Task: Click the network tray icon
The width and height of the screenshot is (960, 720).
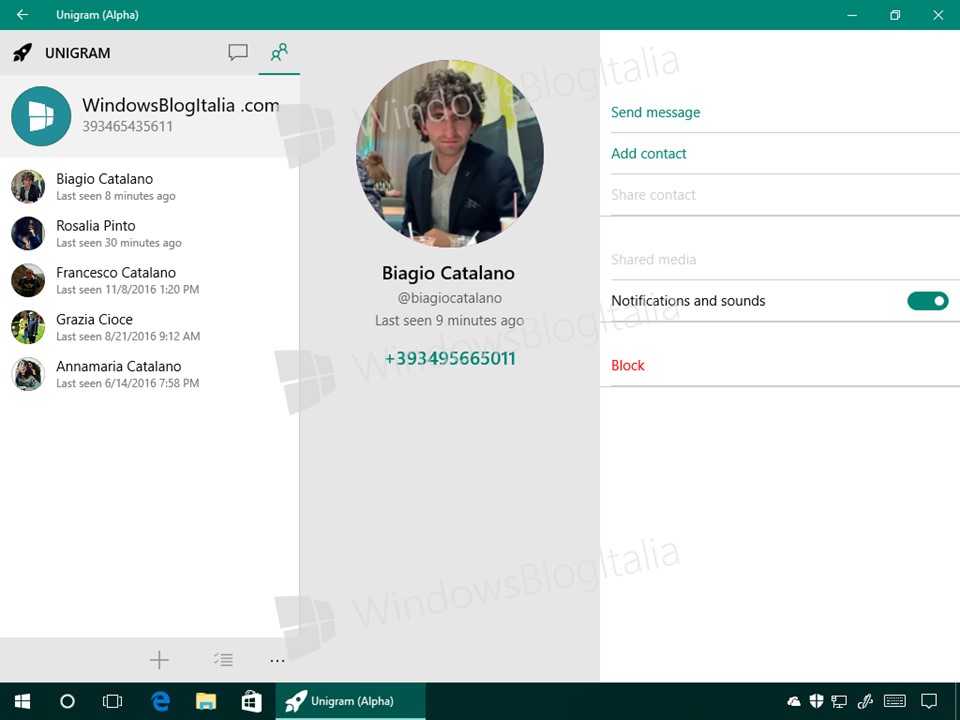Action: coord(839,701)
